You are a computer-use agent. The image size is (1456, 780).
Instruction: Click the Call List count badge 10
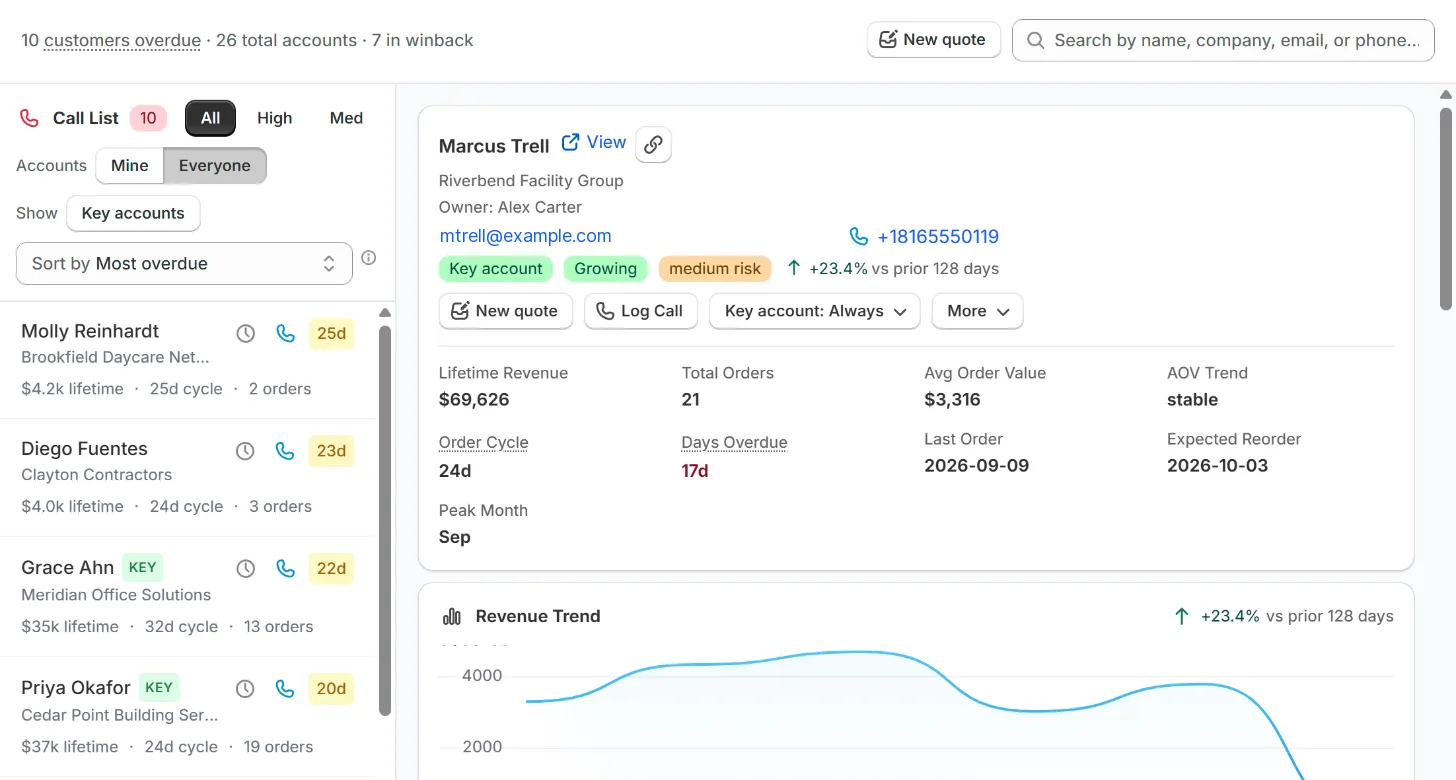coord(148,118)
